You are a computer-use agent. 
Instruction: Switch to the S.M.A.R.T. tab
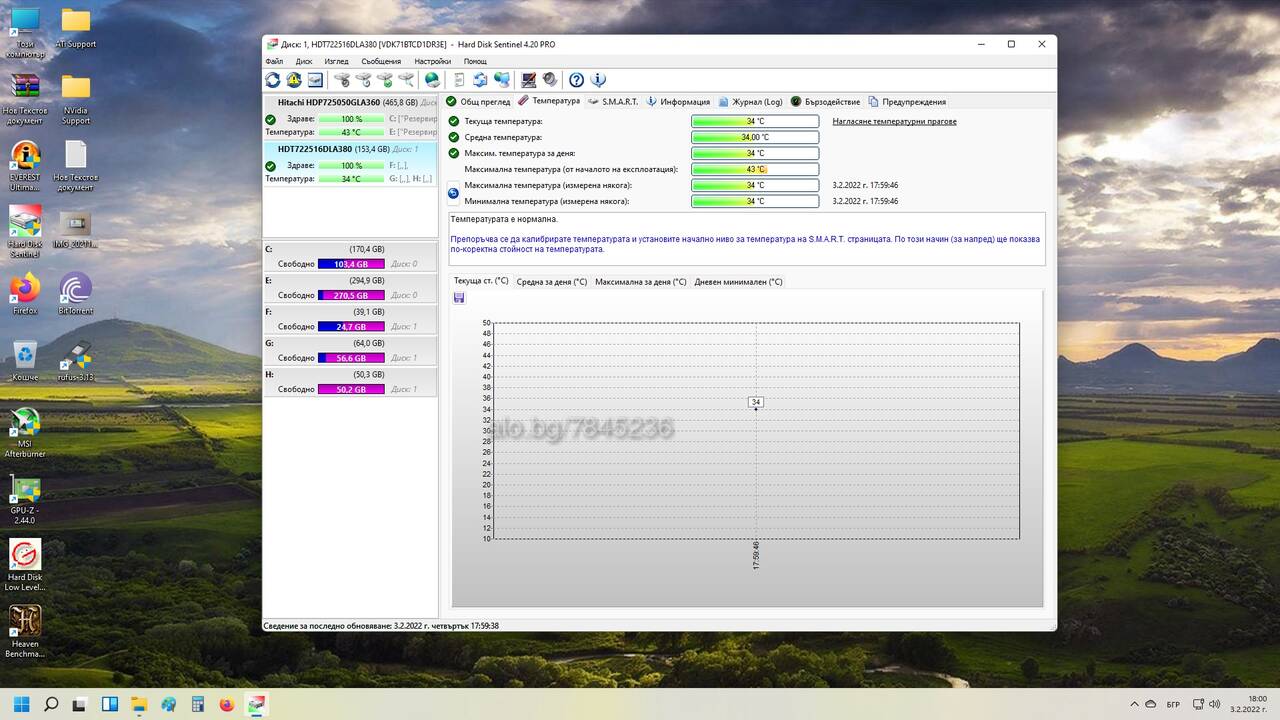[613, 101]
